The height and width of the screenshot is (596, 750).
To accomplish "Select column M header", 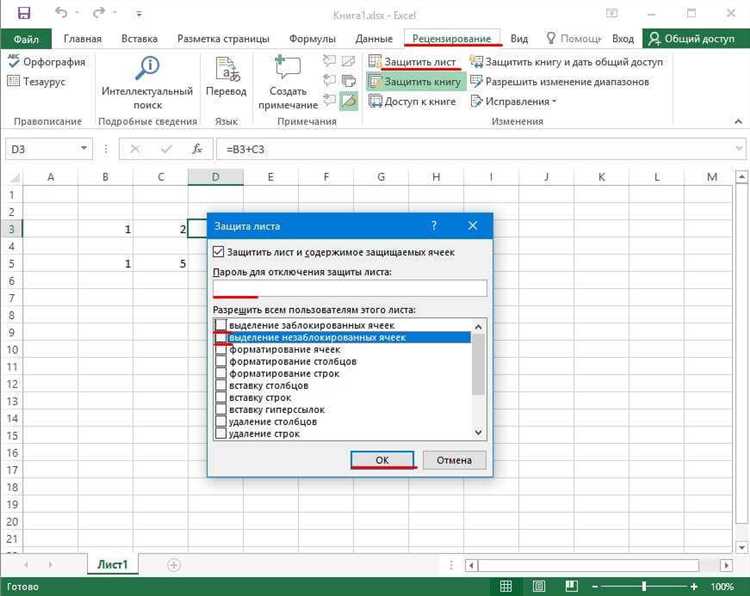I will (712, 177).
